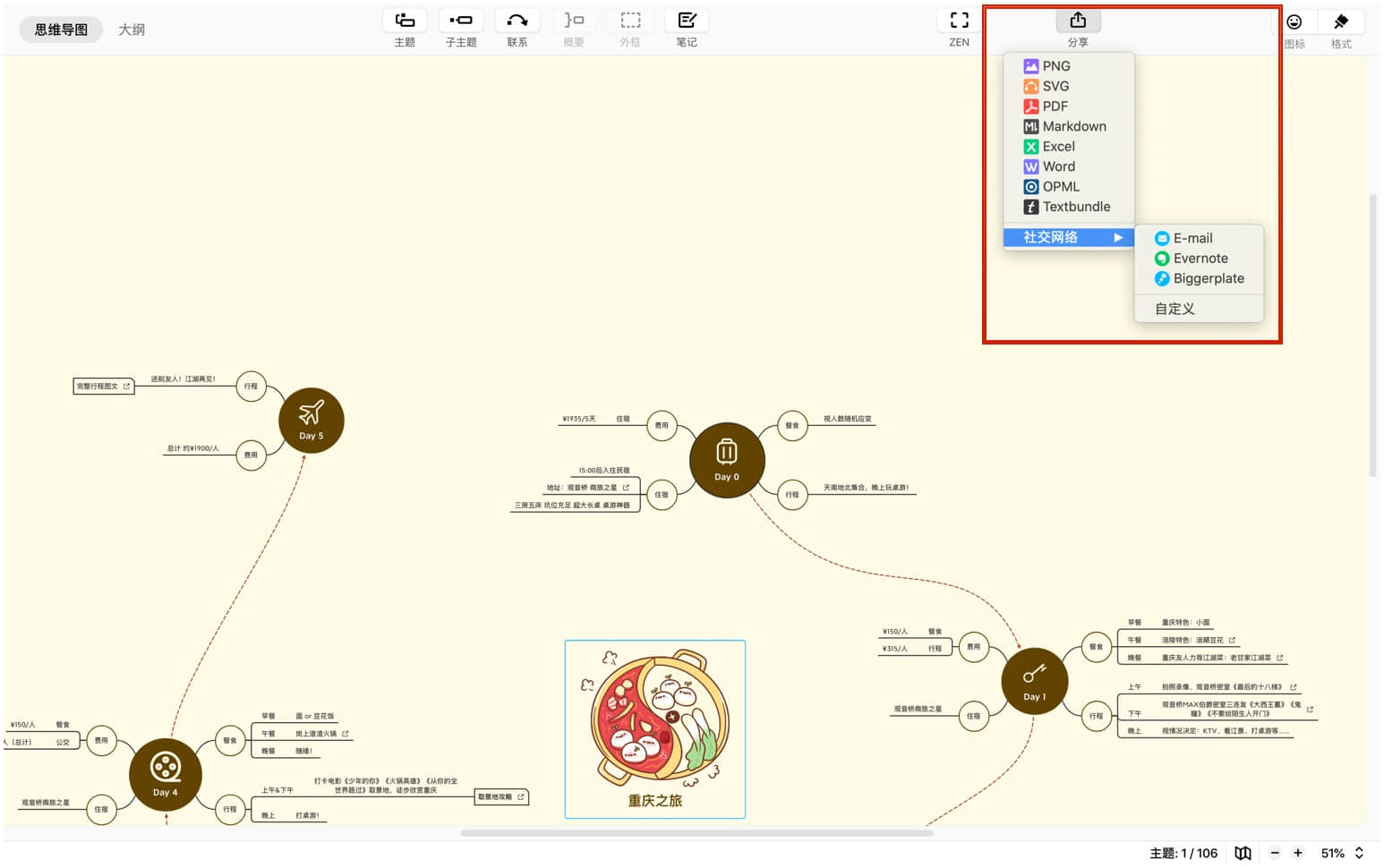Open the 笔记 notes tool
The height and width of the screenshot is (868, 1384).
(687, 21)
